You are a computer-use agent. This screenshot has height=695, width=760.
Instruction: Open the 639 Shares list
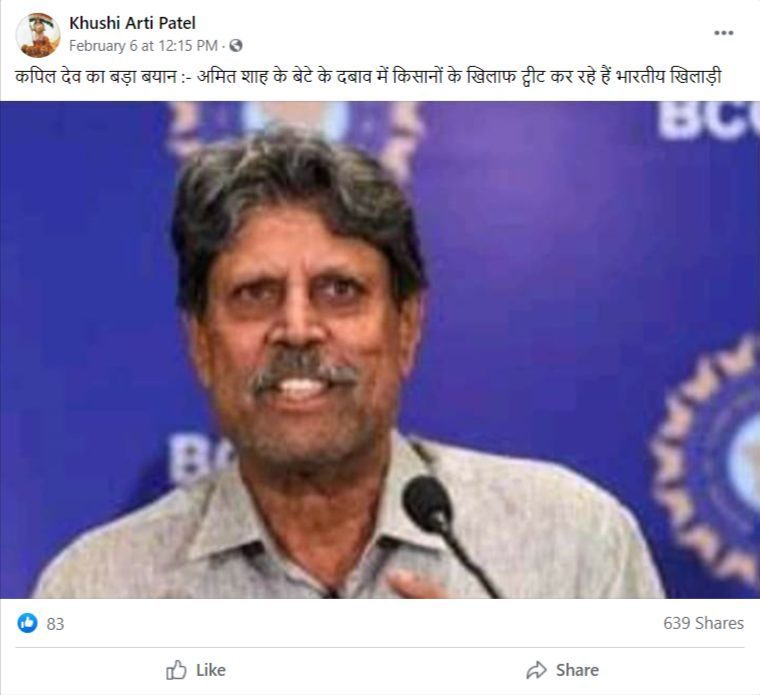tap(703, 623)
